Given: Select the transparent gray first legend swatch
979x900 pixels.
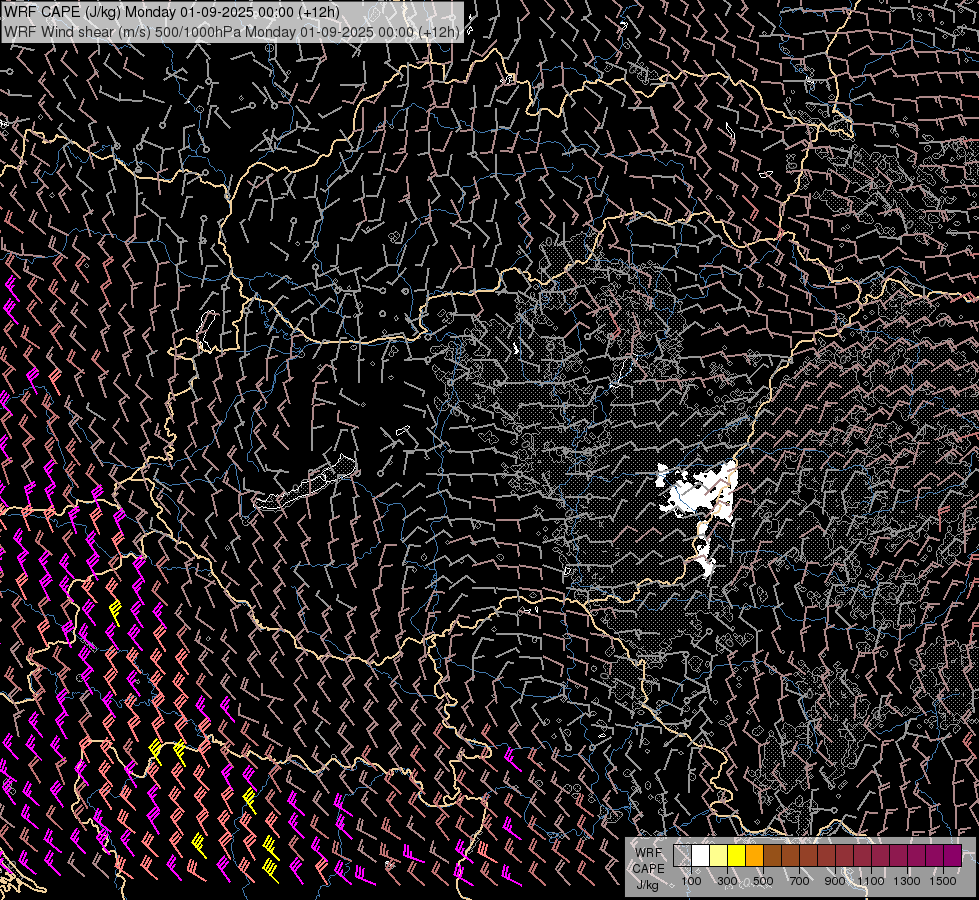Looking at the screenshot, I should click(x=682, y=855).
